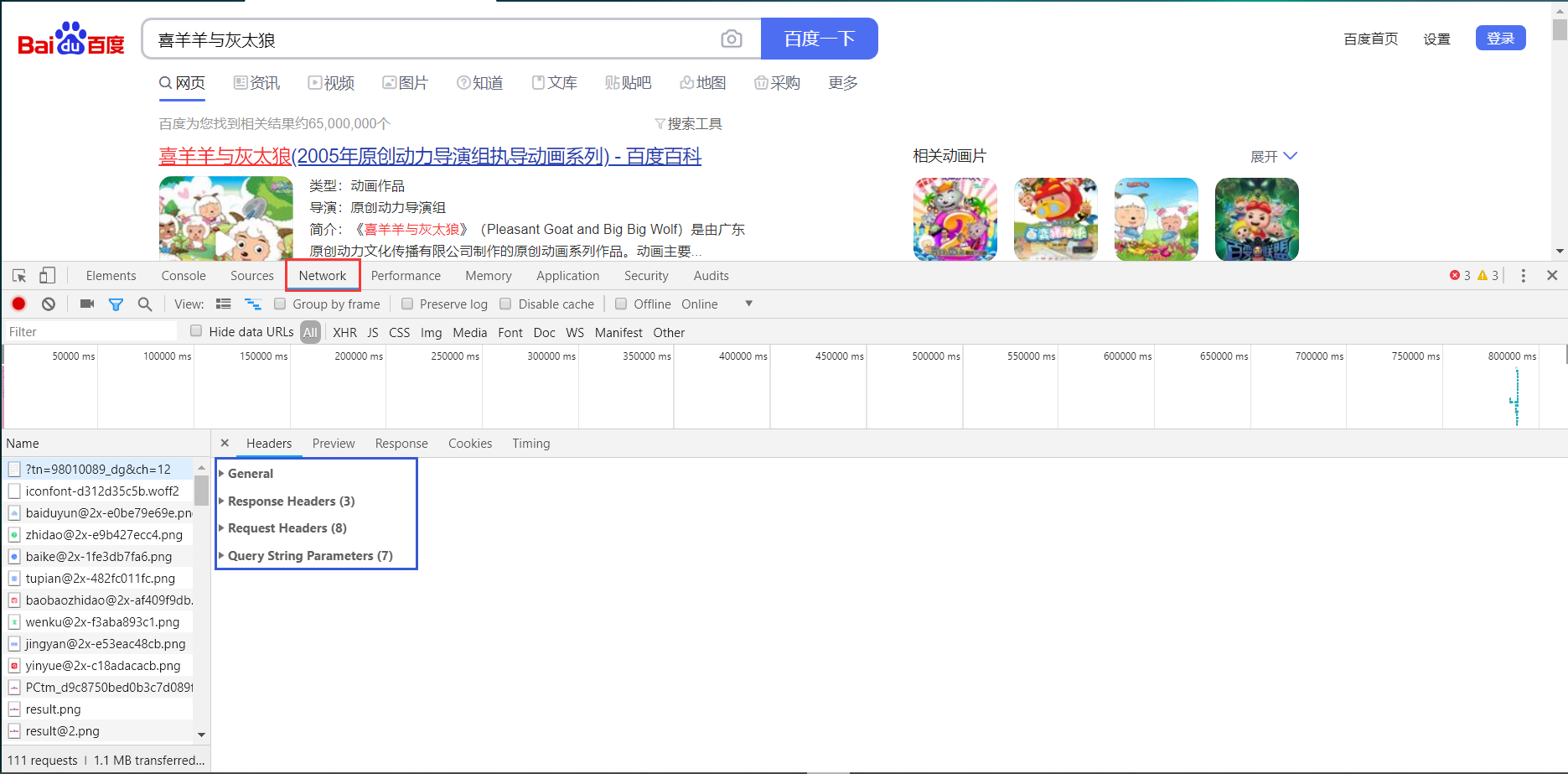Filter requests by XHR type

344,332
